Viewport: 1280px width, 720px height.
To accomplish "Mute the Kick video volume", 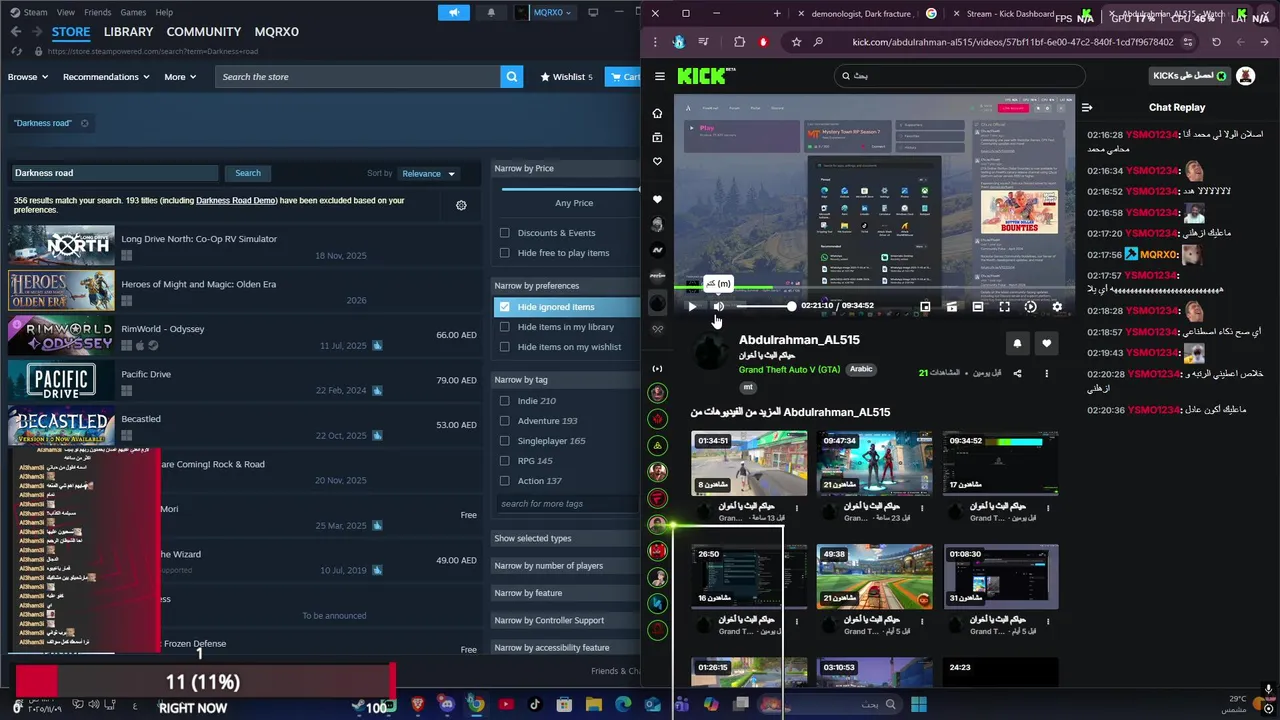I will click(718, 306).
